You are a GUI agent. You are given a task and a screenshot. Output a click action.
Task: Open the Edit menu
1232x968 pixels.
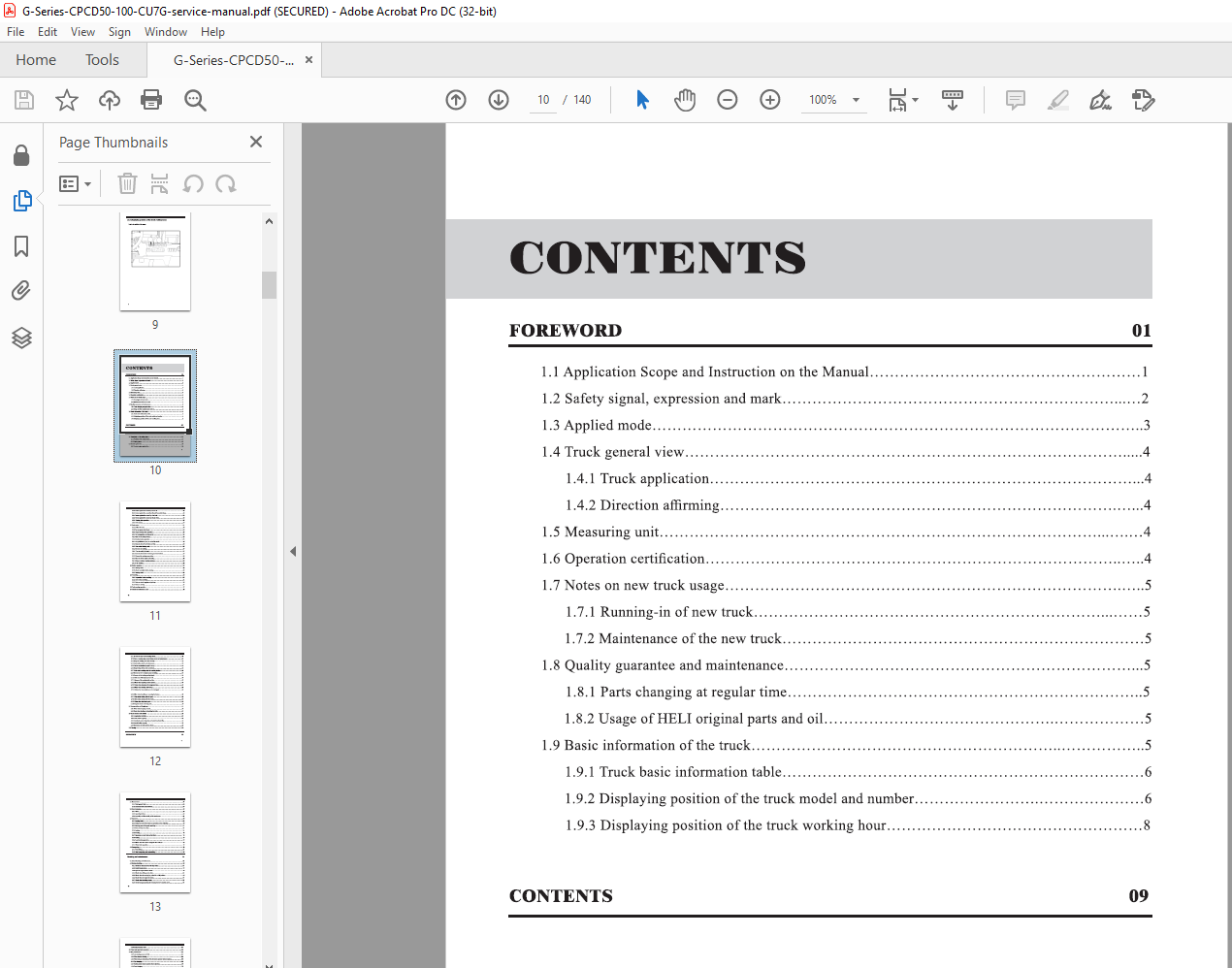[48, 32]
